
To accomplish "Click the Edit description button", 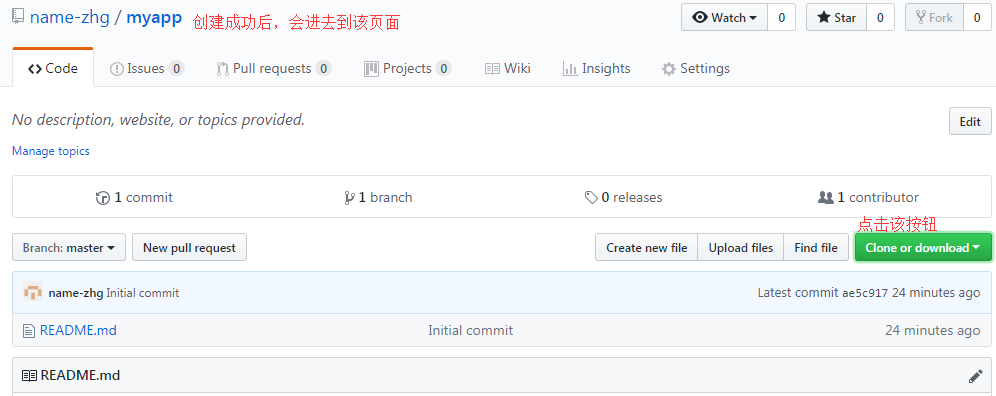I will point(970,121).
